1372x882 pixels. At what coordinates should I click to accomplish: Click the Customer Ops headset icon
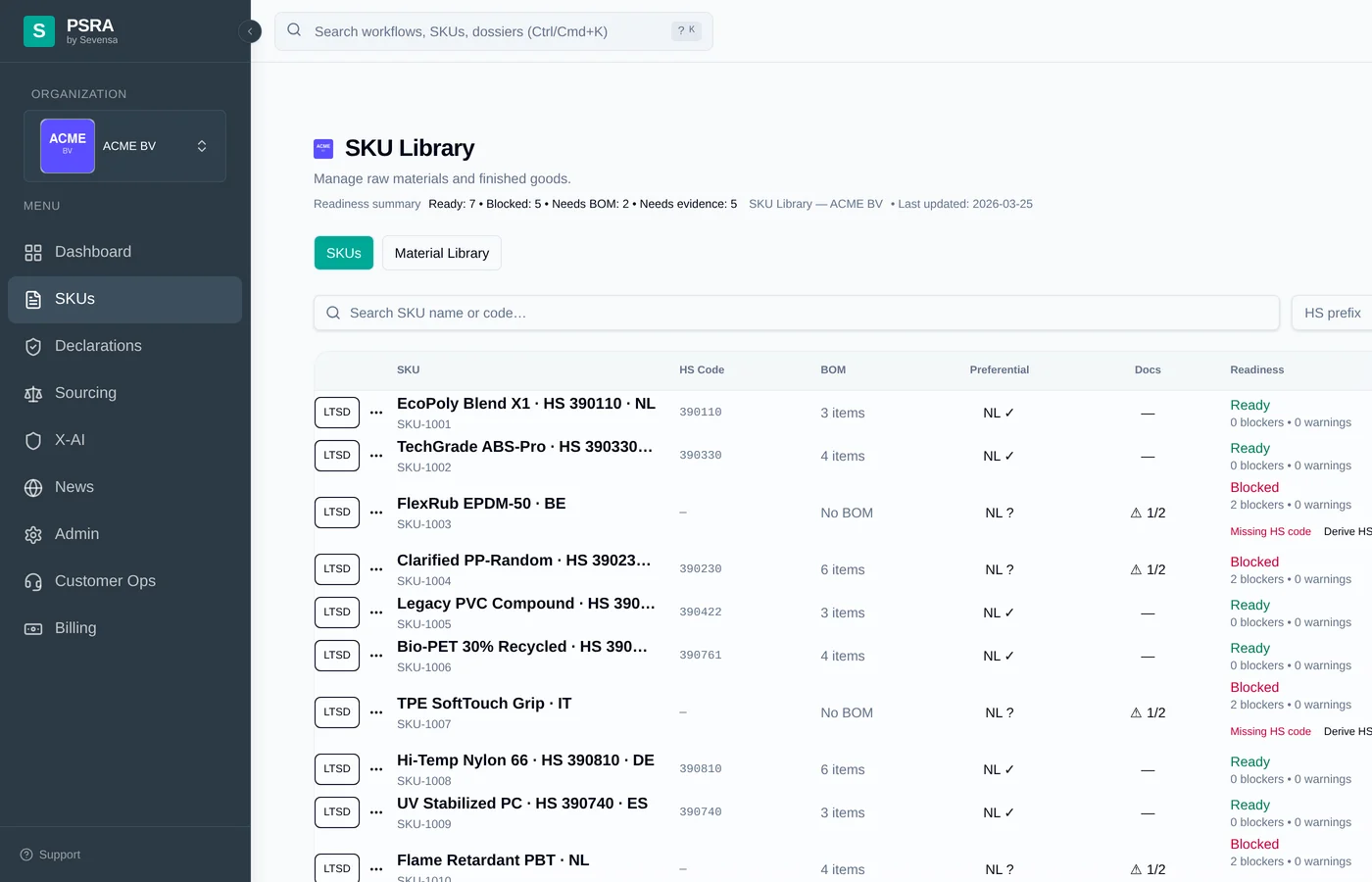click(32, 581)
